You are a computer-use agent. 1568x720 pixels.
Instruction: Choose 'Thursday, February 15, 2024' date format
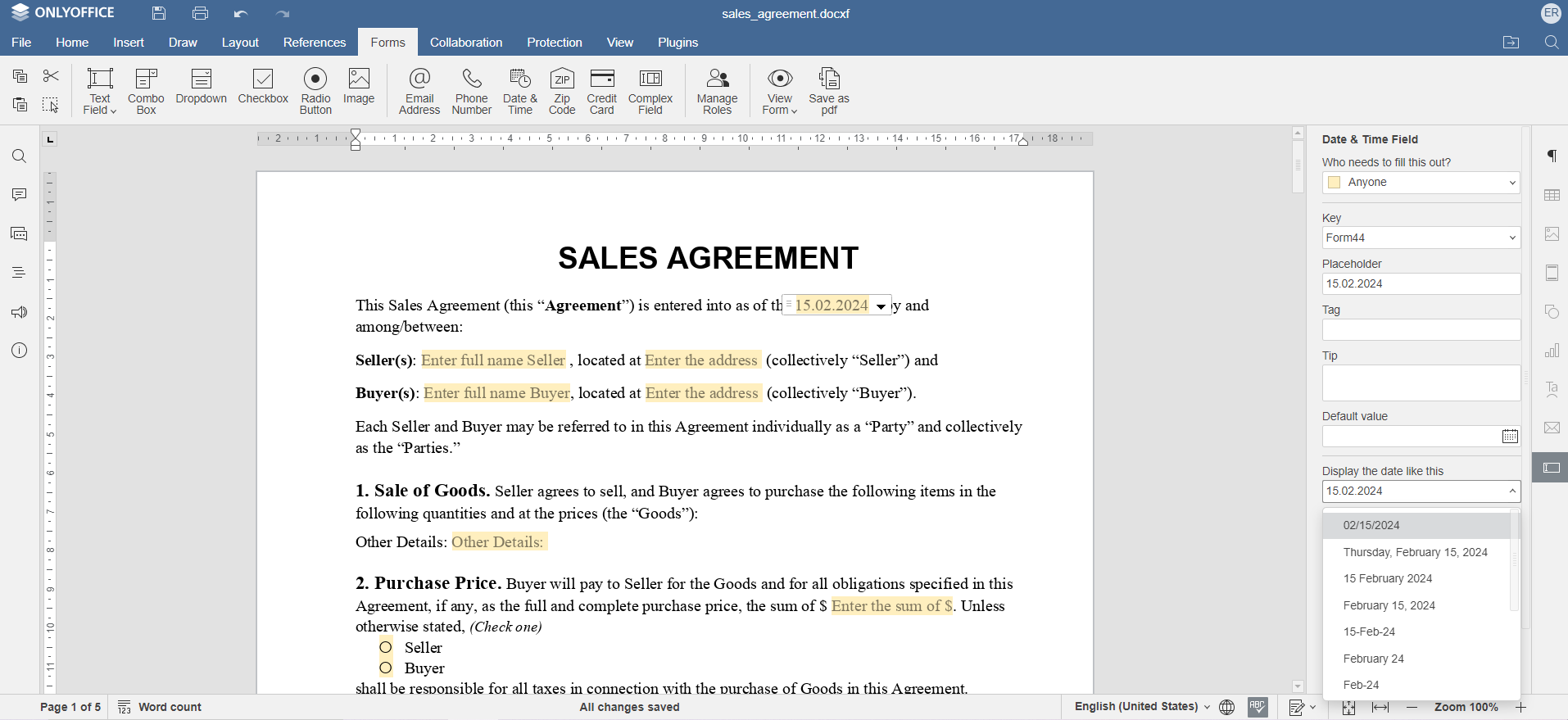(x=1415, y=552)
